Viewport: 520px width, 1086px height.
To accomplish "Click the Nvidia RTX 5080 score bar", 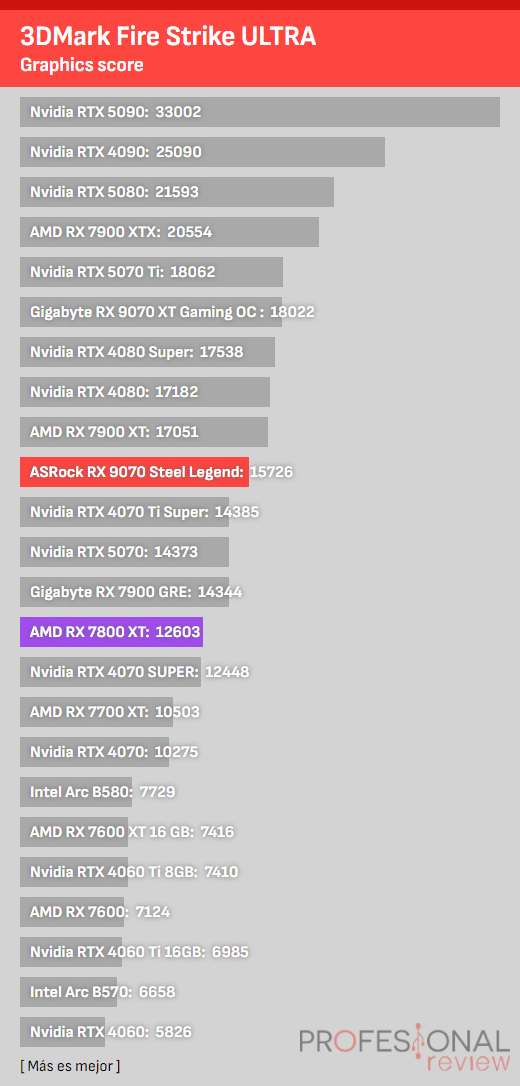I will click(177, 192).
